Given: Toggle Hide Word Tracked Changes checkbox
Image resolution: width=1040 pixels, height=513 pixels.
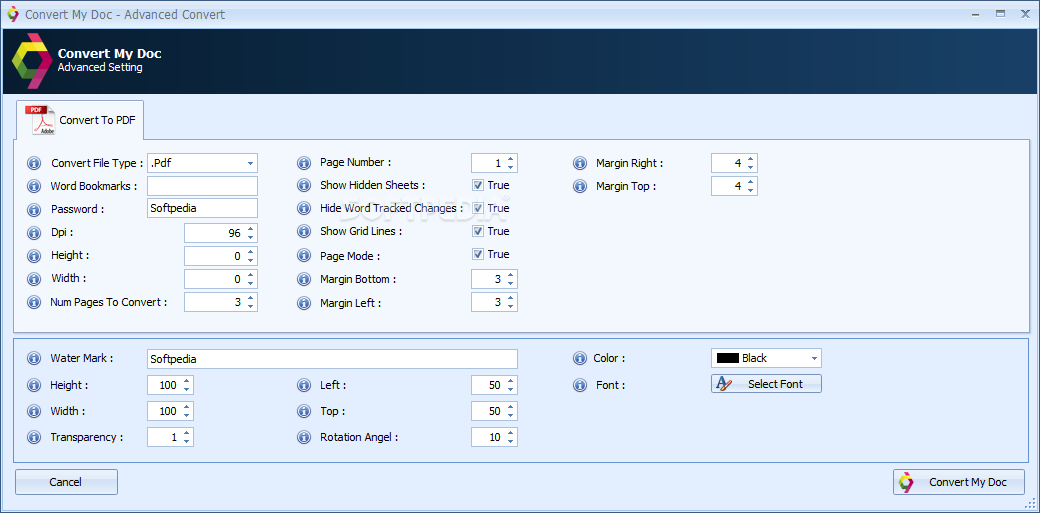Looking at the screenshot, I should click(478, 208).
